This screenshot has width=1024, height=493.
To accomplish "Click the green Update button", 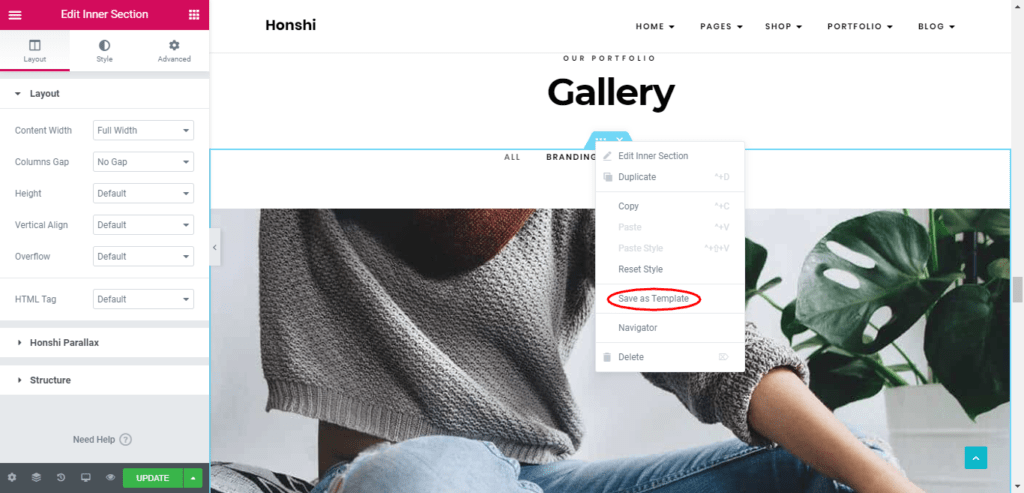I will [153, 478].
